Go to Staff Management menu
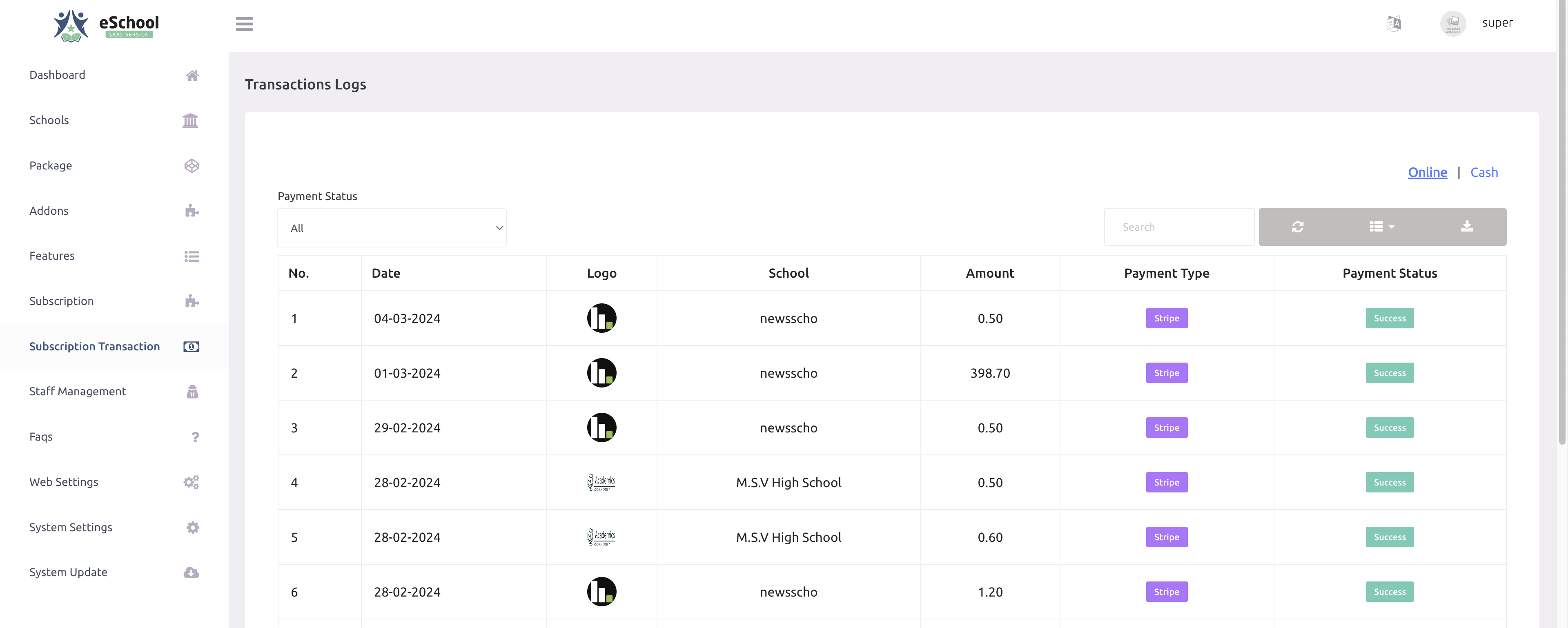Screen dimensions: 1568x628 click(x=77, y=391)
